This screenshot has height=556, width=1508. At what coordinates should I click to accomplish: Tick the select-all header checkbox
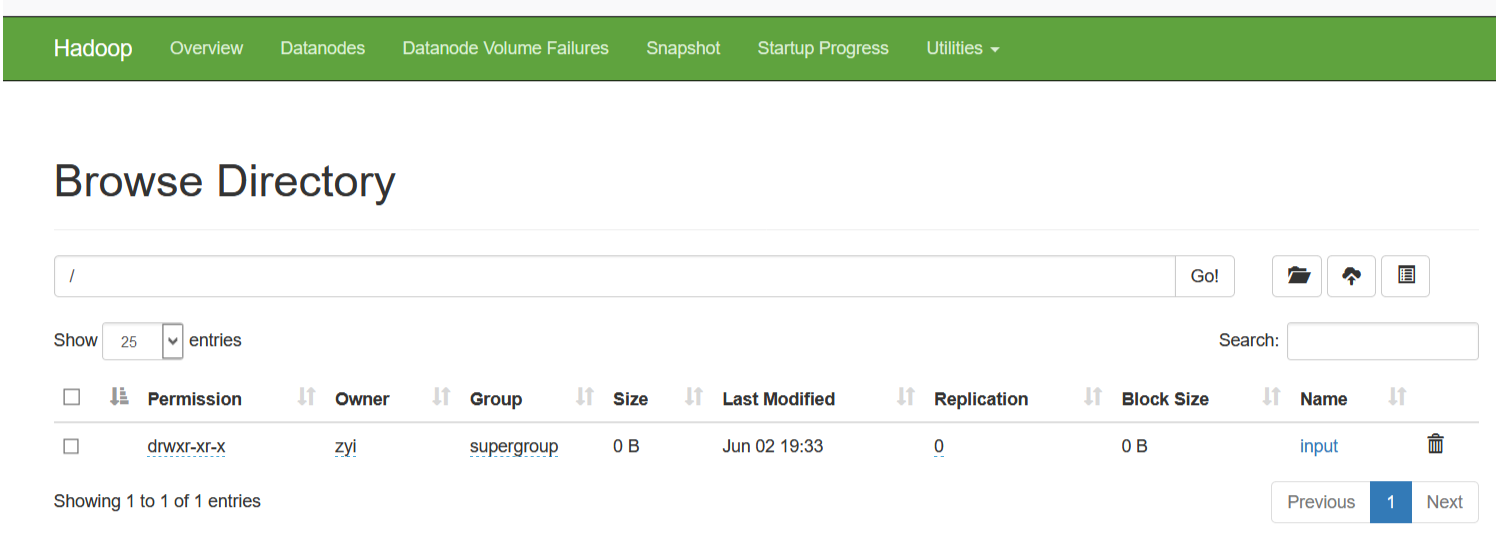tap(72, 398)
